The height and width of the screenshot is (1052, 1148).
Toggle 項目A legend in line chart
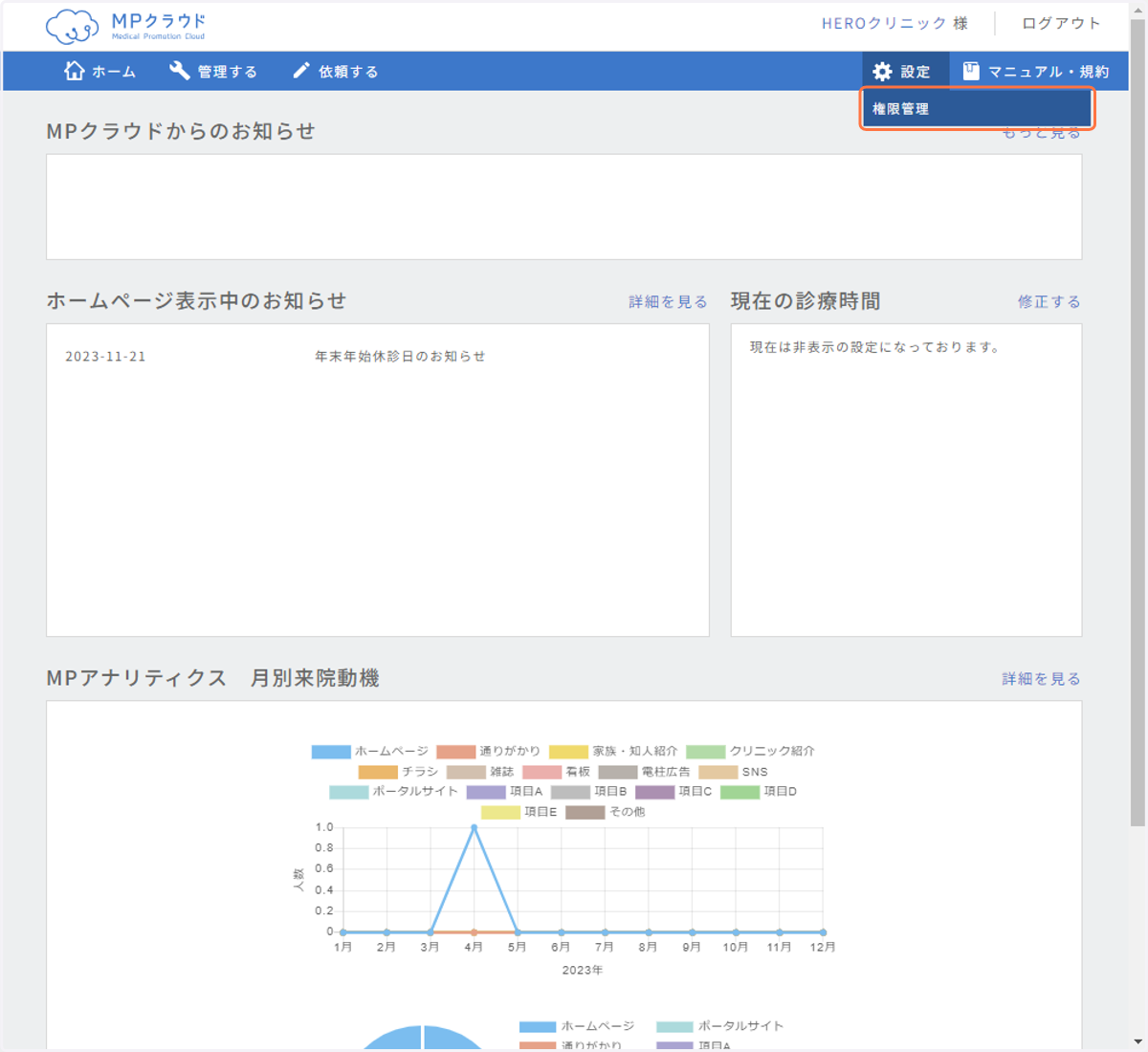click(x=504, y=792)
